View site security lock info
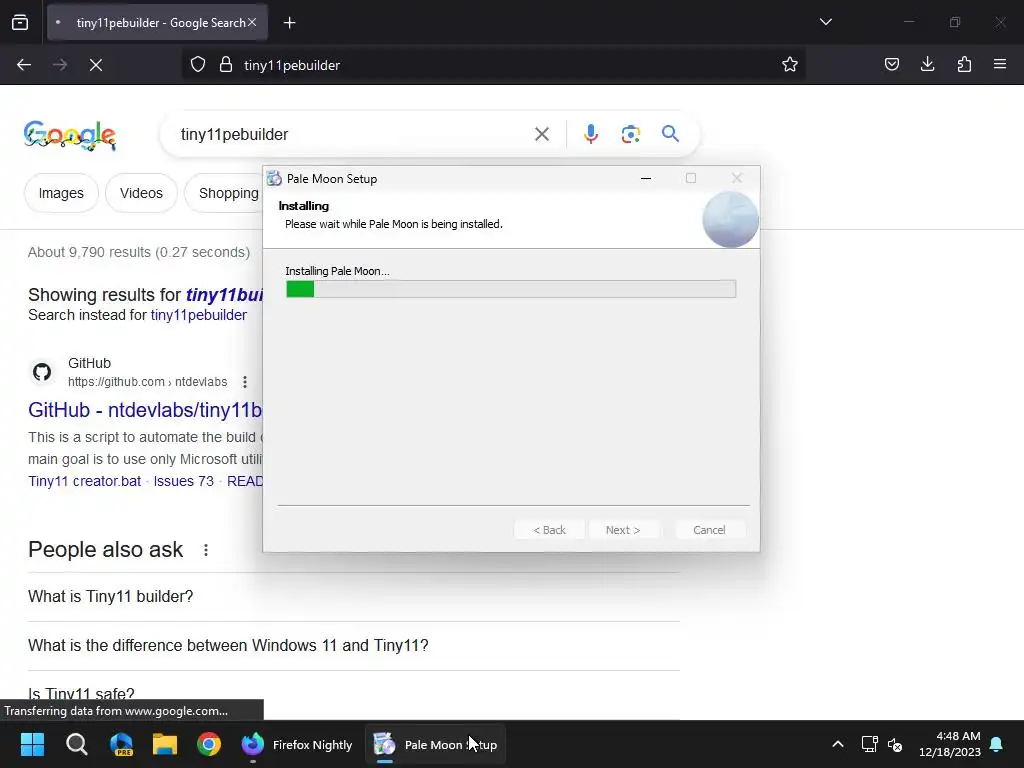Screen dimensions: 1024x768 226,65
